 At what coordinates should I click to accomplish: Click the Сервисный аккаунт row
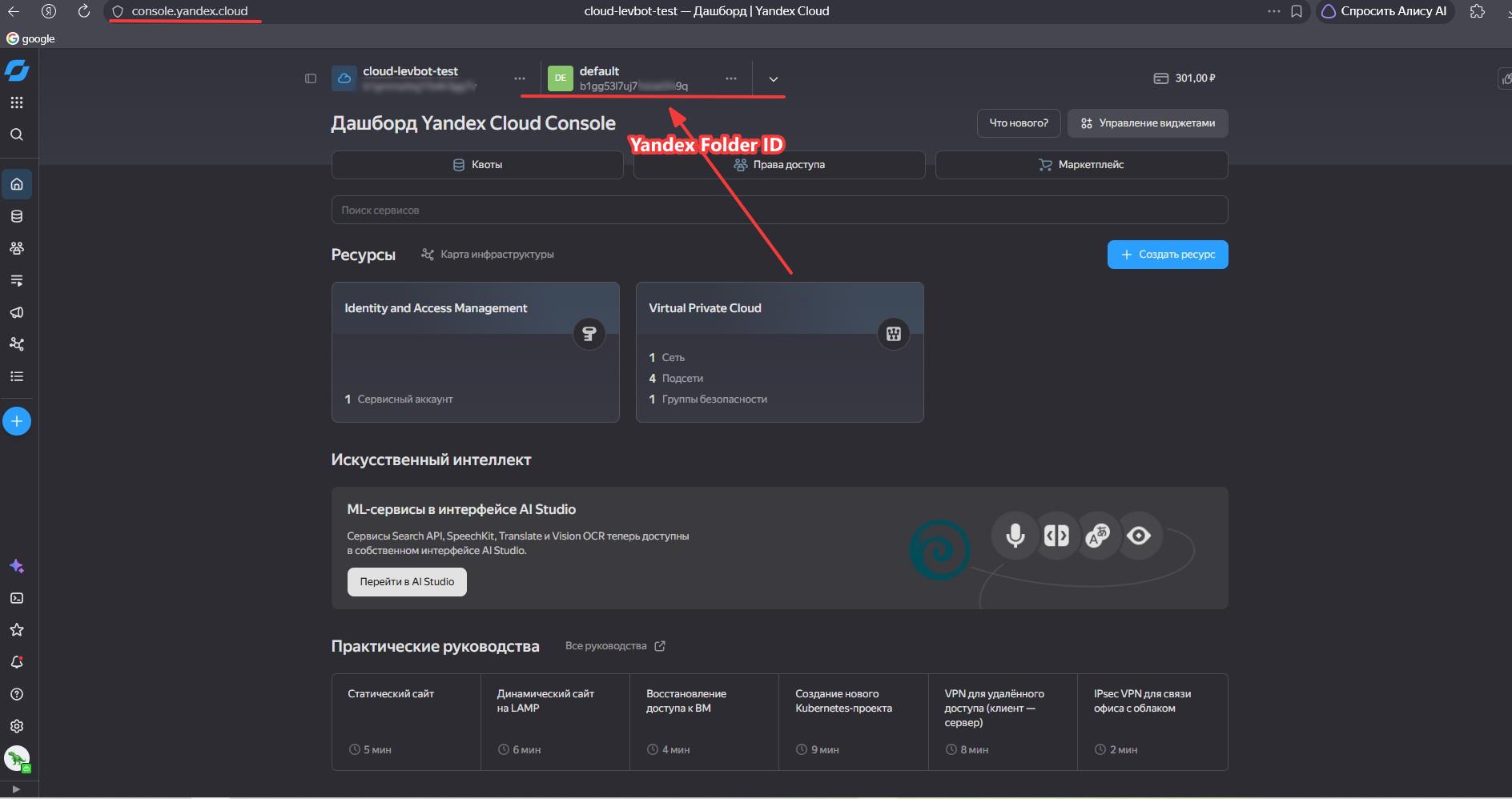coord(399,399)
